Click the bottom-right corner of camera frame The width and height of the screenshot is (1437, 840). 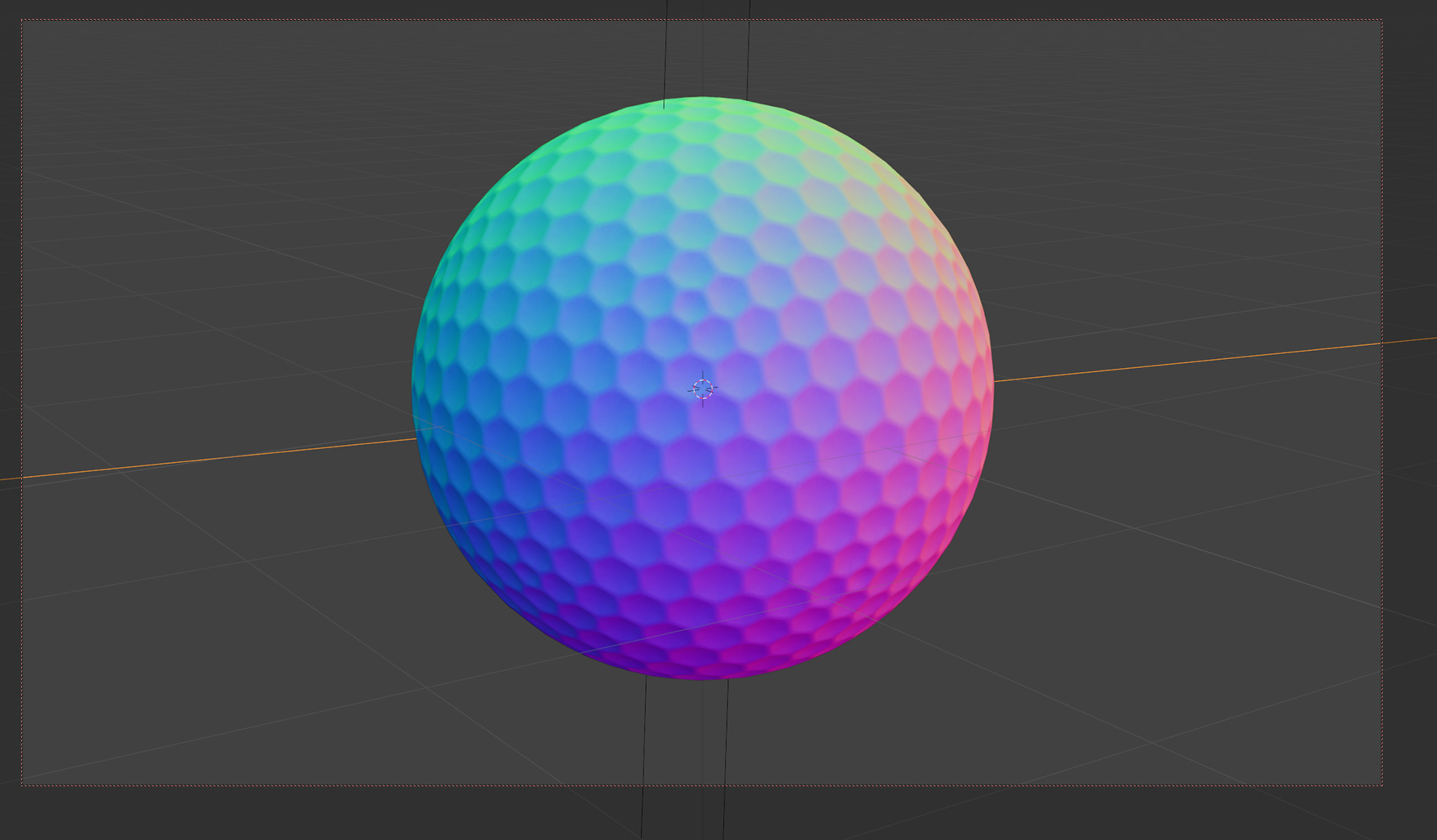(1382, 785)
